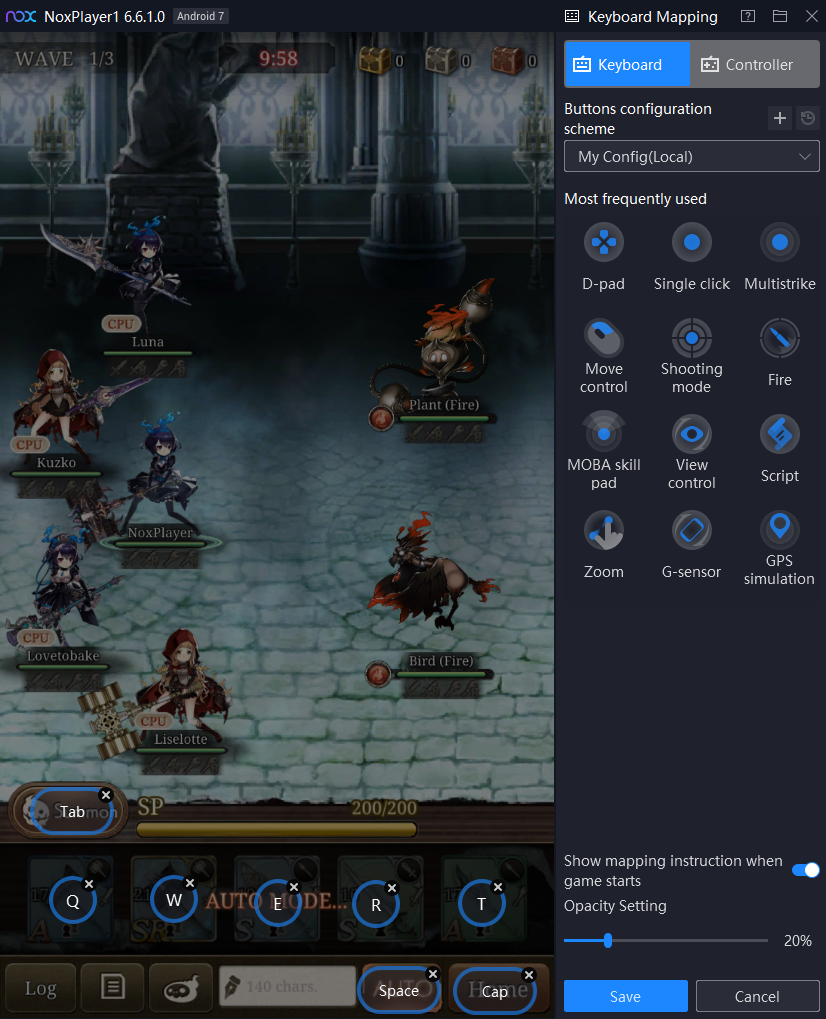Select the Shooting mode crosshair
The width and height of the screenshot is (826, 1019).
pos(691,338)
